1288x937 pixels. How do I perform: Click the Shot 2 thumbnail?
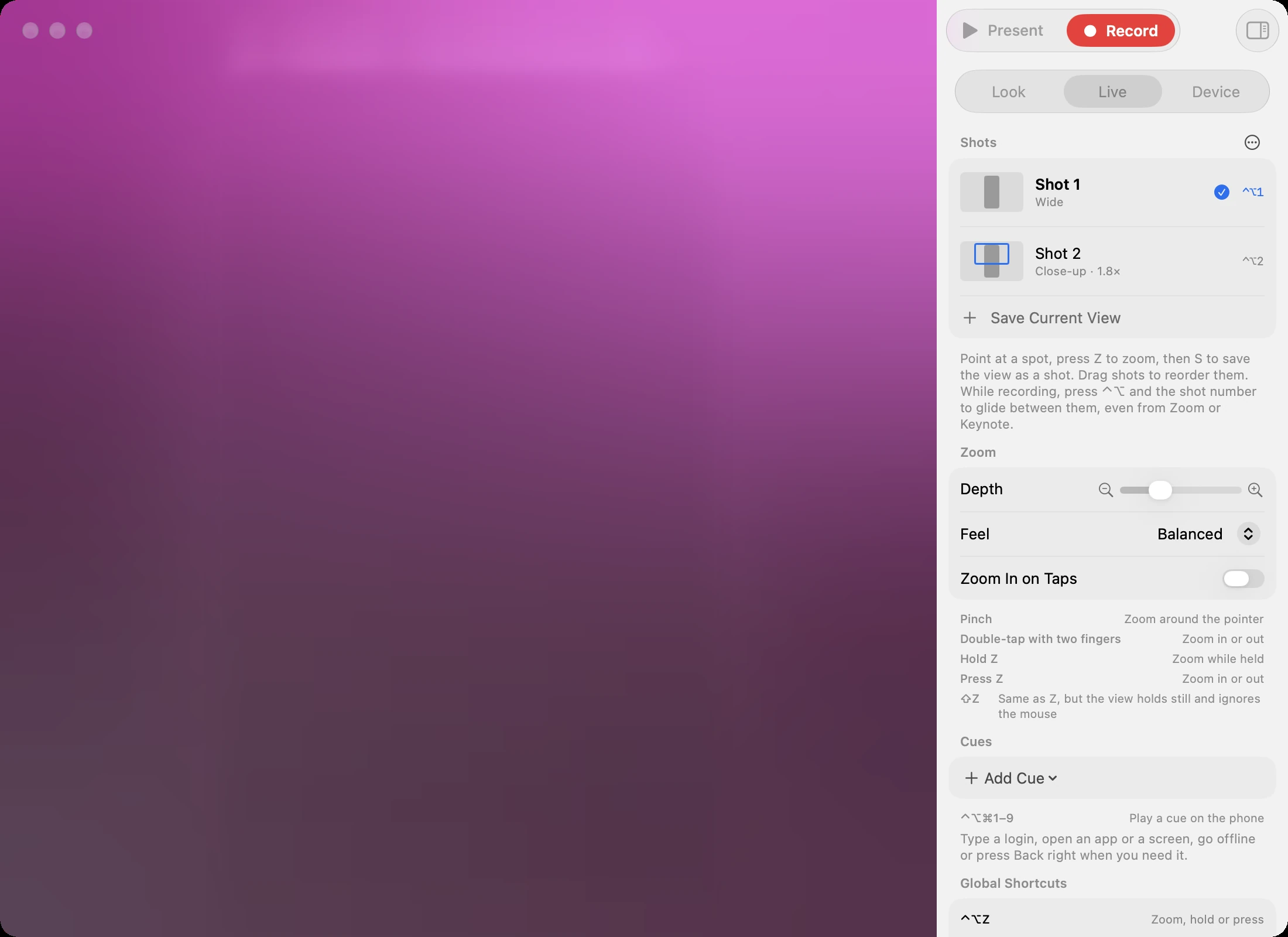(991, 261)
